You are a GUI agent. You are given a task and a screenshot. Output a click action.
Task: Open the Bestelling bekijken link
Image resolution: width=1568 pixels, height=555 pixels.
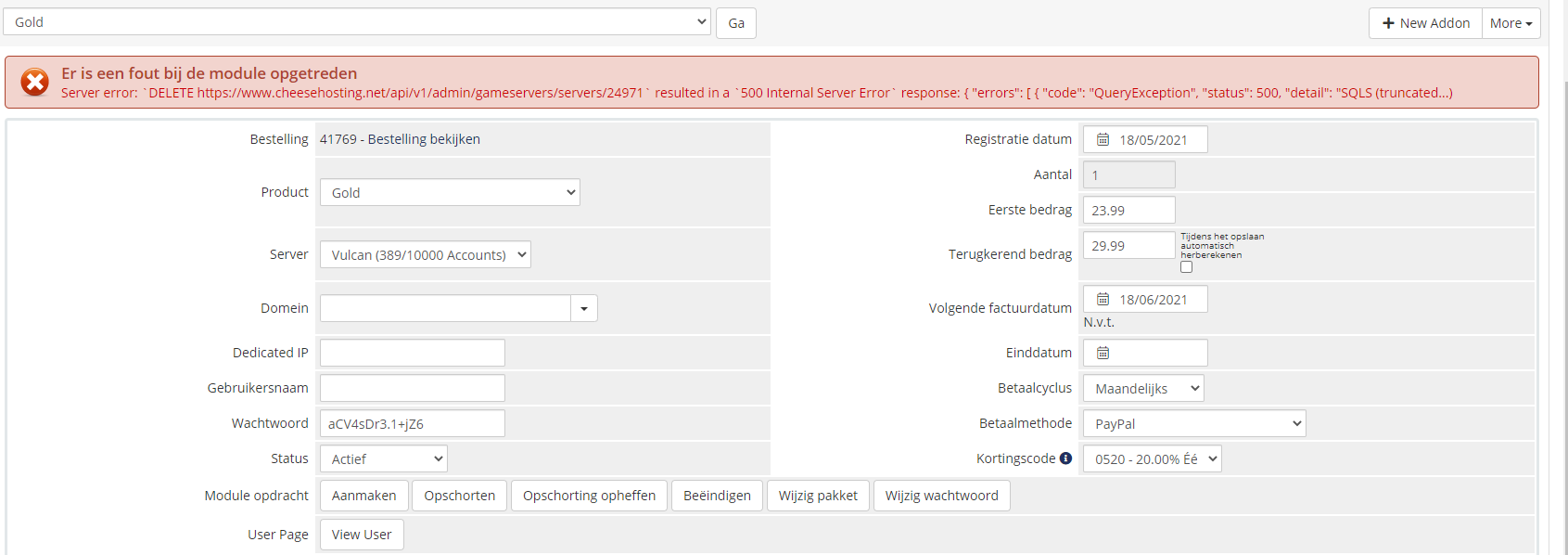(424, 139)
